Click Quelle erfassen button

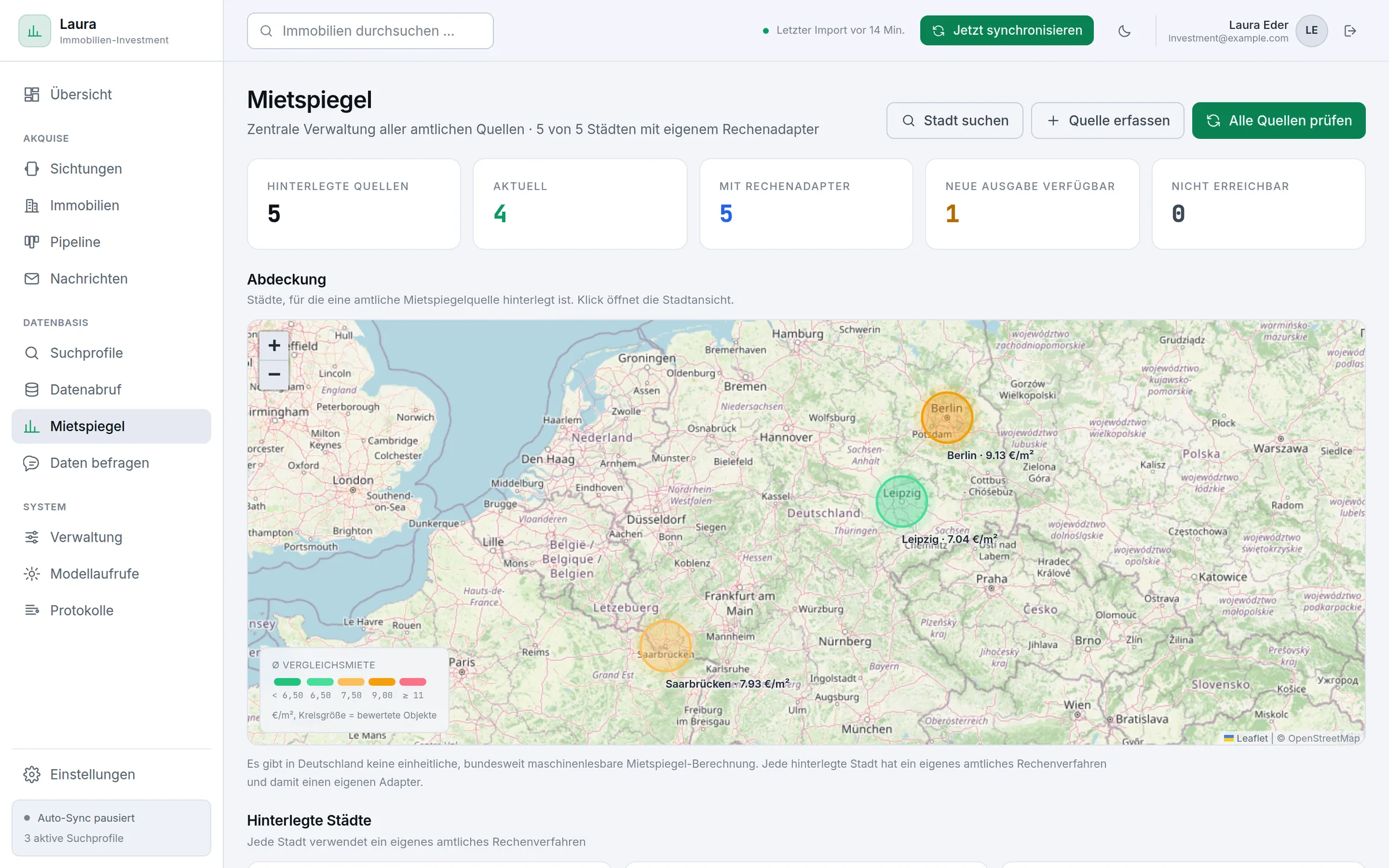tap(1107, 120)
